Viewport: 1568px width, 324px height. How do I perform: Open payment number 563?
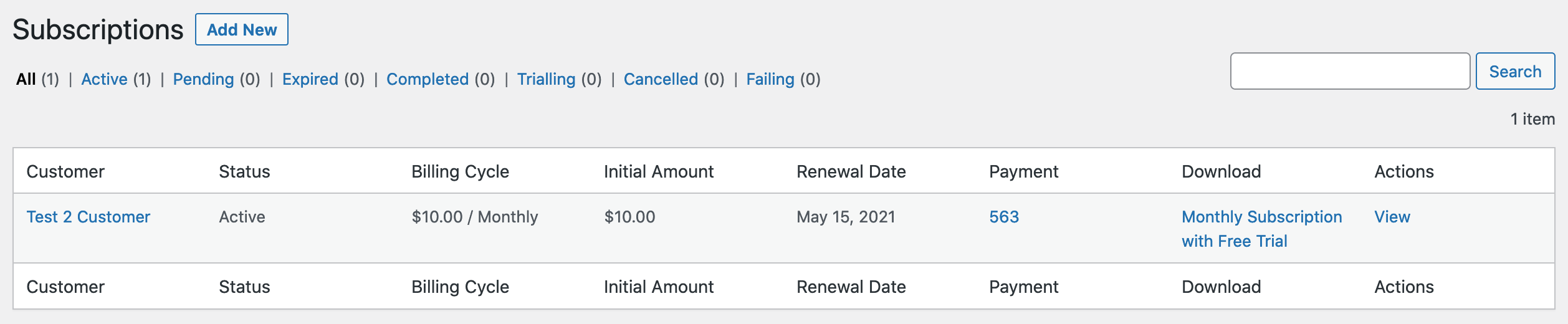click(1004, 217)
